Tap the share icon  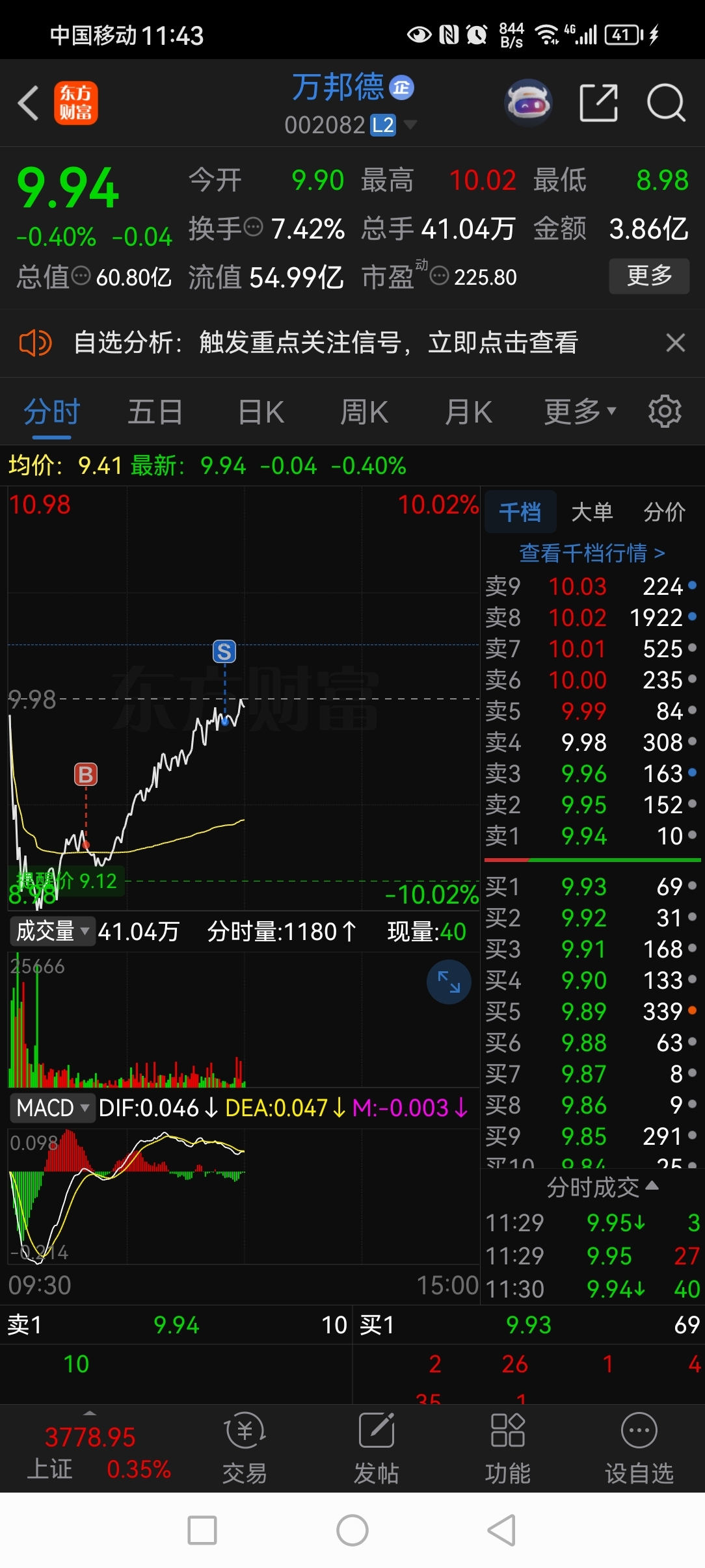pos(598,103)
